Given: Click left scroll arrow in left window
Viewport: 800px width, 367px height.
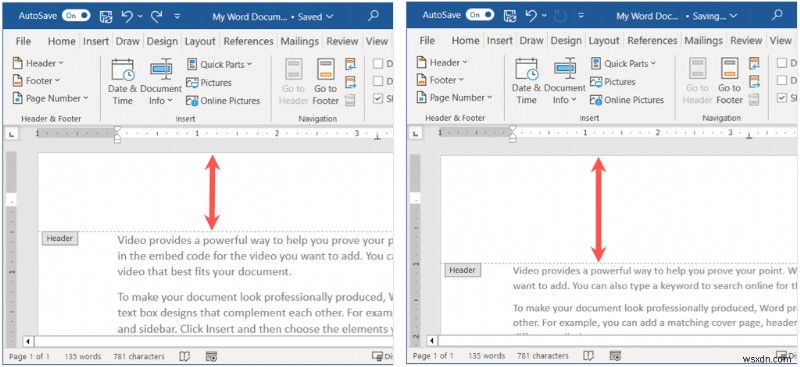Looking at the screenshot, I should click(29, 341).
